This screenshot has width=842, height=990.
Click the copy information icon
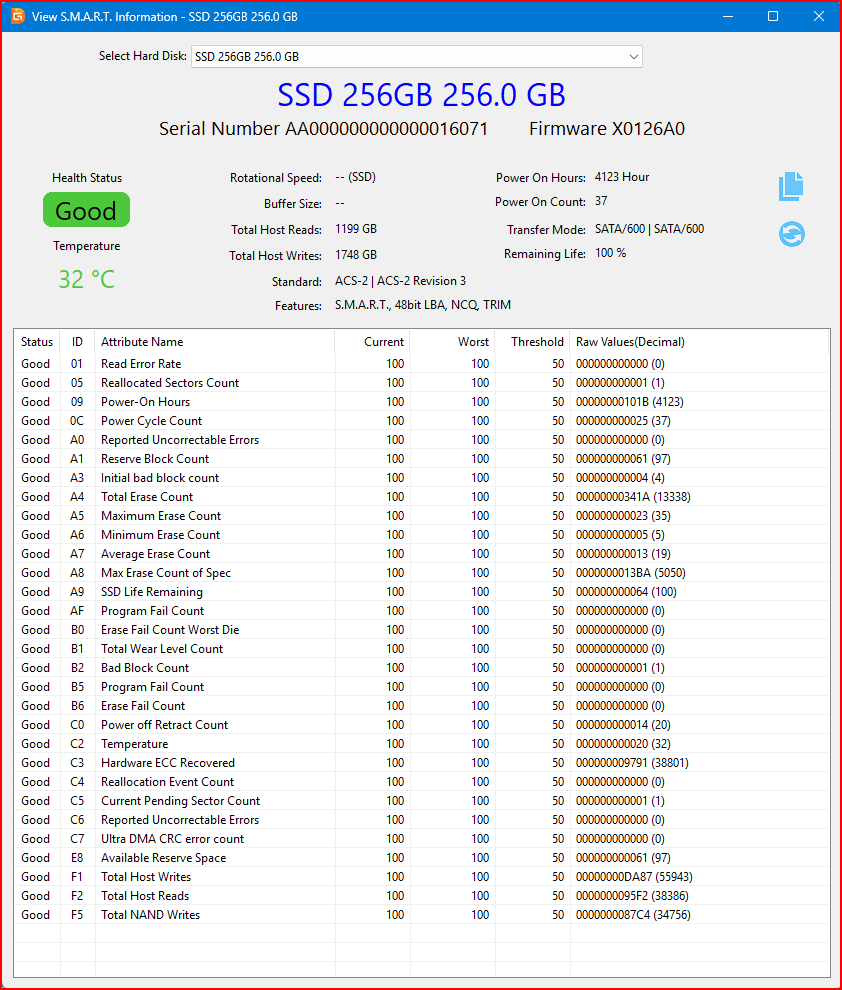point(791,187)
